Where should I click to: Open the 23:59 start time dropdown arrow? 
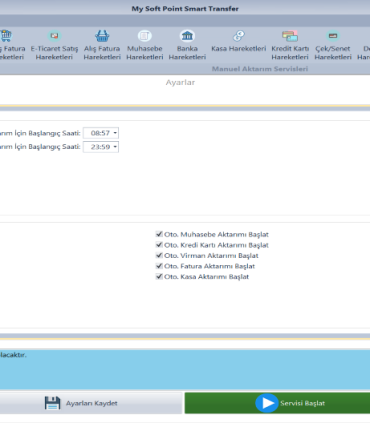coord(115,147)
